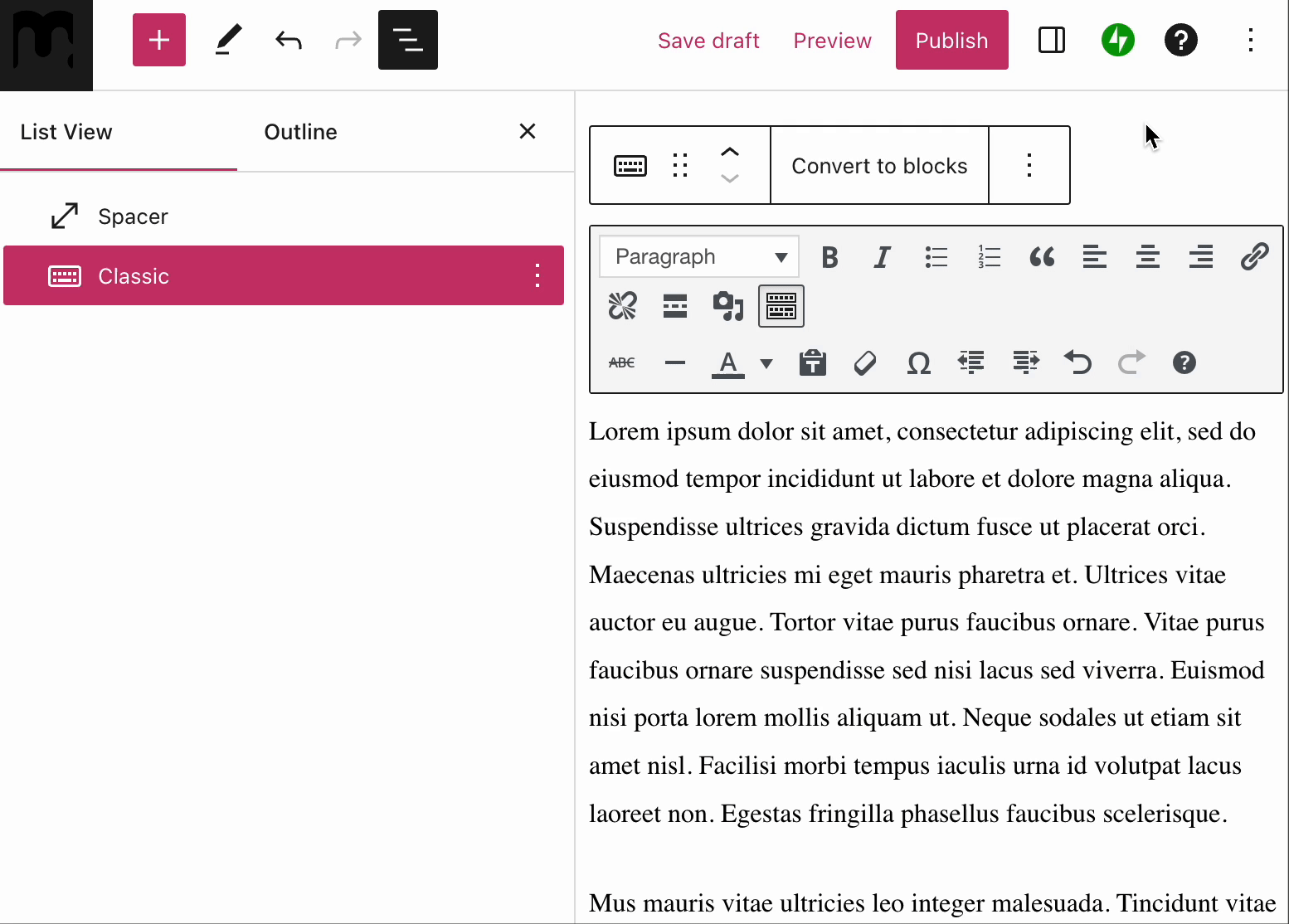This screenshot has width=1289, height=924.
Task: Open keyboard shortcuts help in Classic toolbar
Action: point(1184,362)
